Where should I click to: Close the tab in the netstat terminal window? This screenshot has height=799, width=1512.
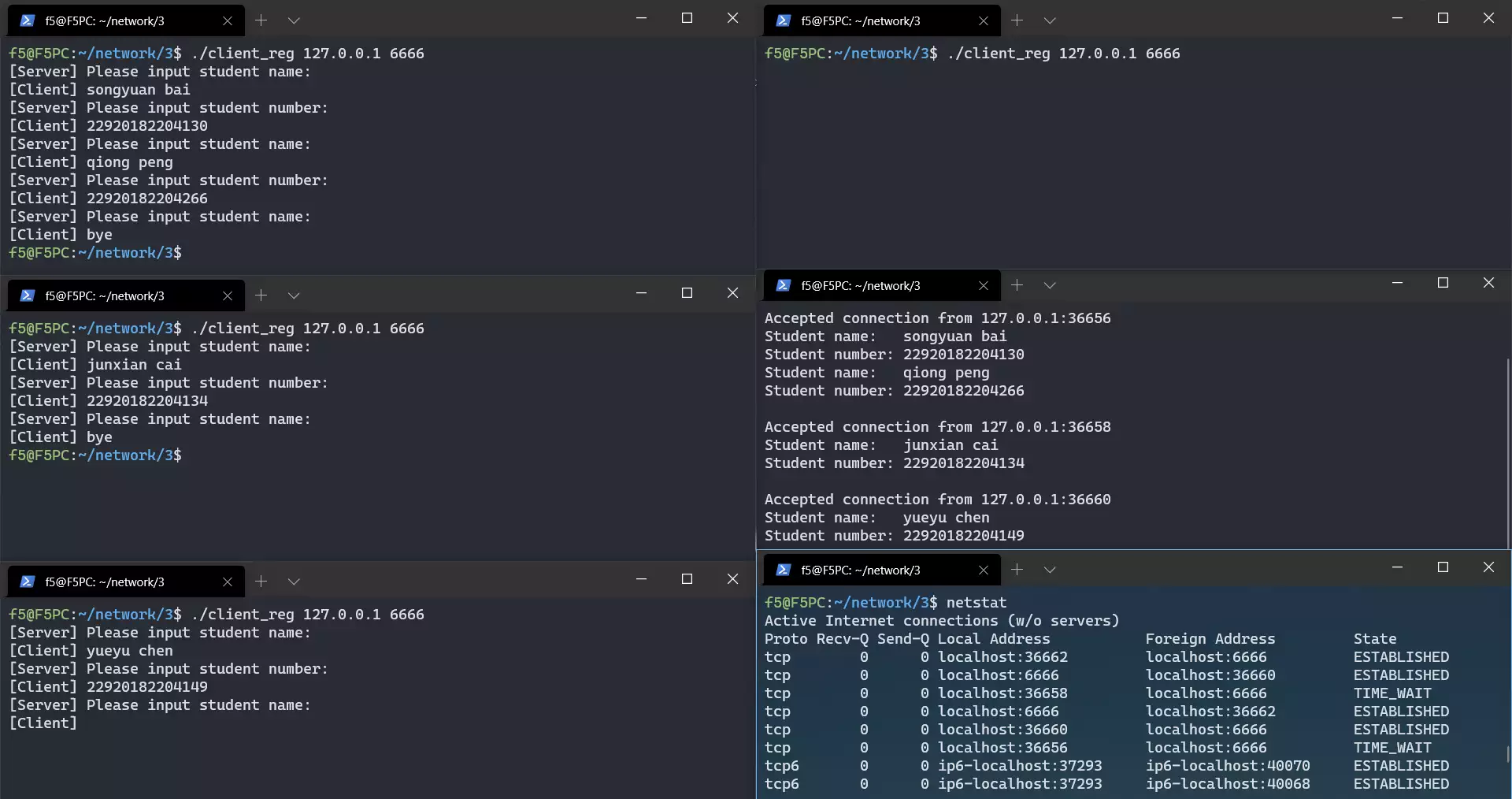983,570
